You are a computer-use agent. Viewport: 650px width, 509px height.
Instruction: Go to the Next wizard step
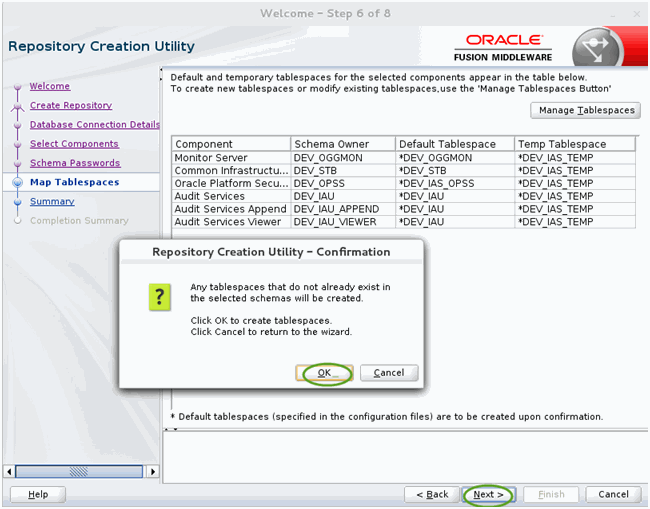point(488,494)
